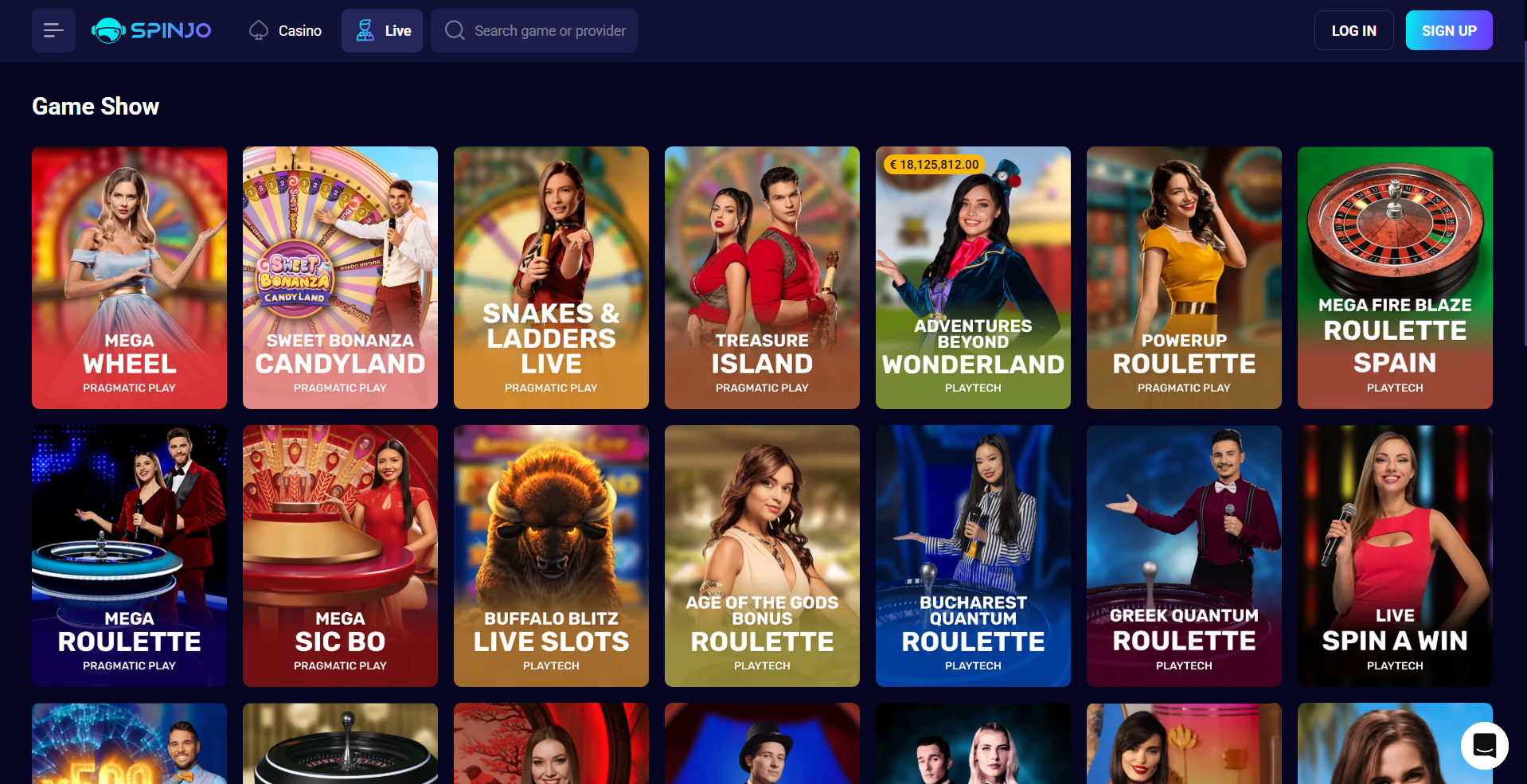Open Mega Sic Bo game tile

340,556
